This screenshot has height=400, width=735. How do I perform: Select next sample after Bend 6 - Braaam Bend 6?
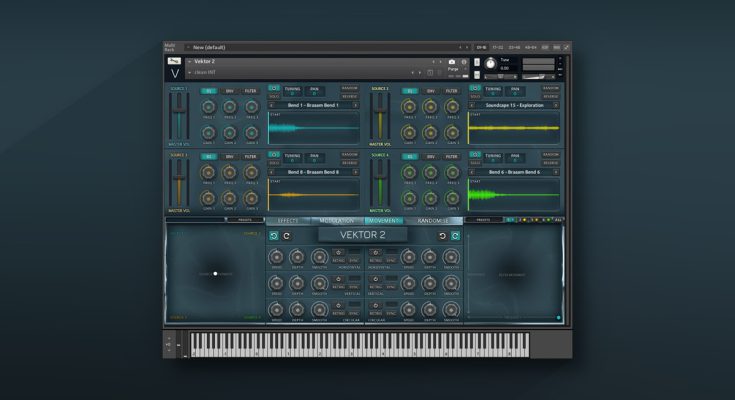coord(556,172)
